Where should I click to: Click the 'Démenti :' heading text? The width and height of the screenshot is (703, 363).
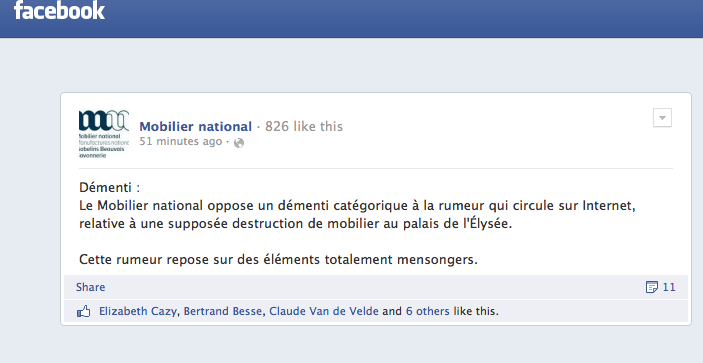coord(109,187)
